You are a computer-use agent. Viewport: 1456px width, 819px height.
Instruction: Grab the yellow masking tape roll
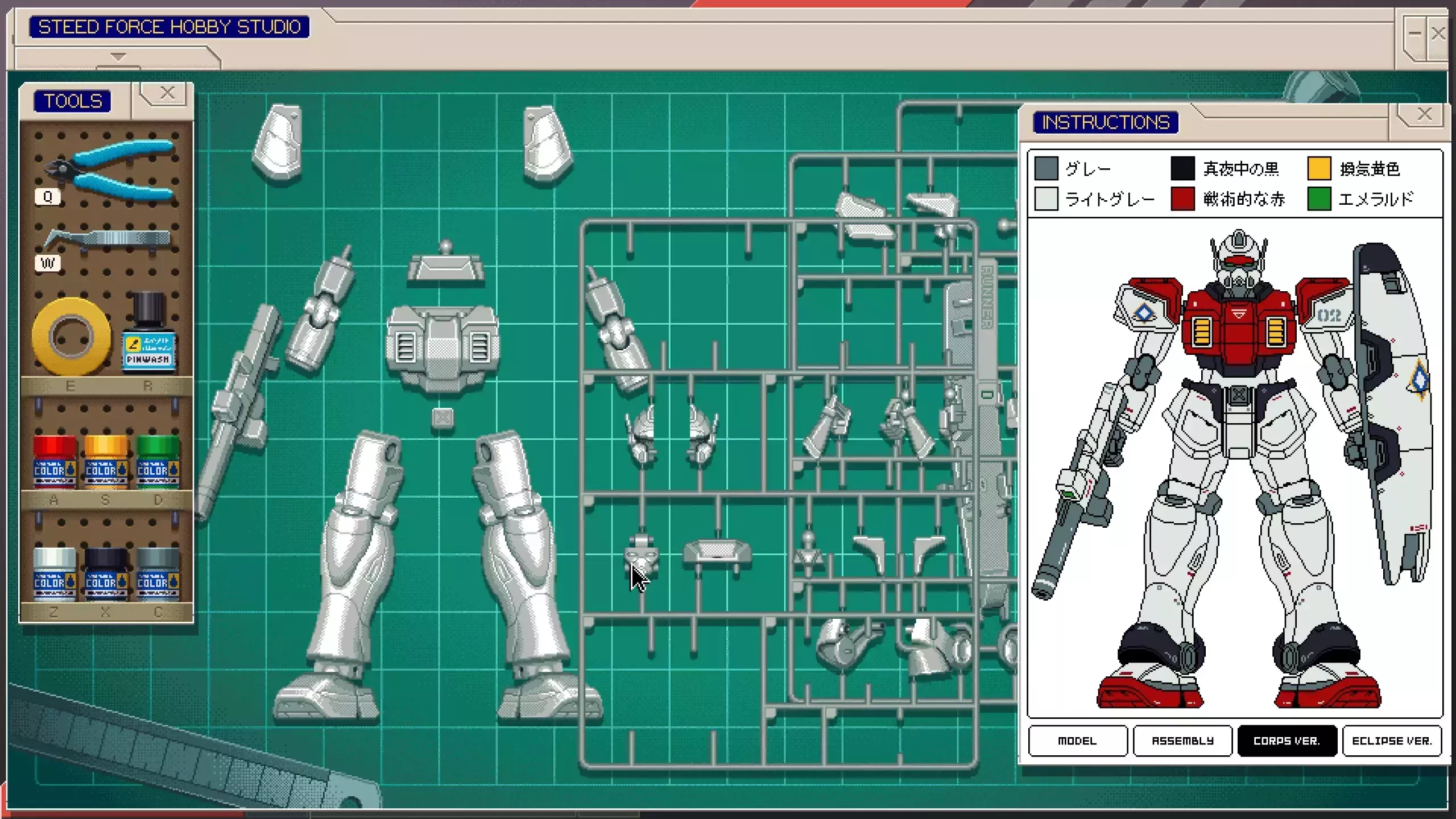[71, 336]
